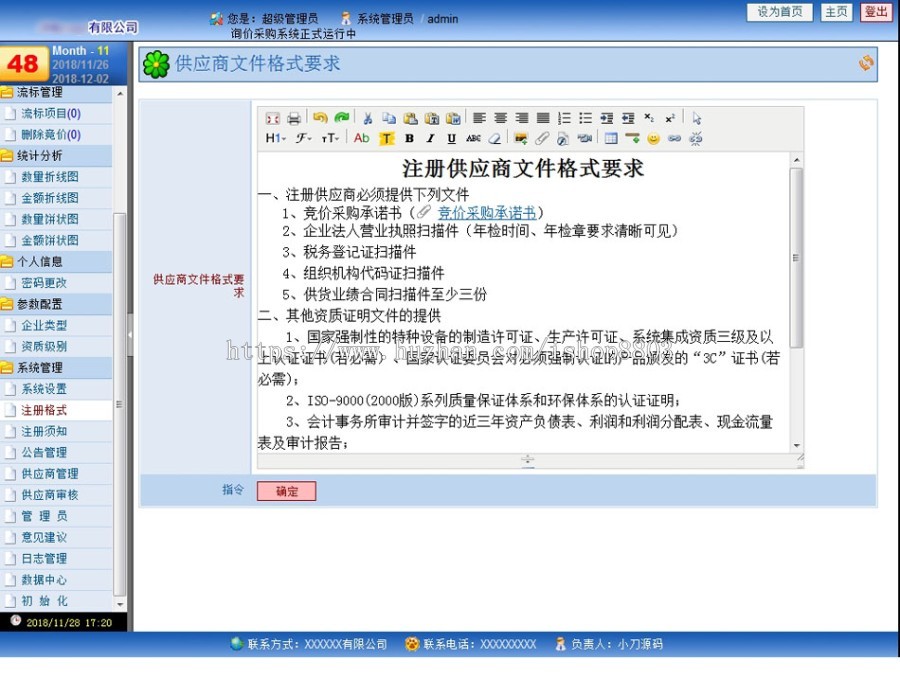Log out with 登出 button
The image size is (900, 697).
coord(876,11)
